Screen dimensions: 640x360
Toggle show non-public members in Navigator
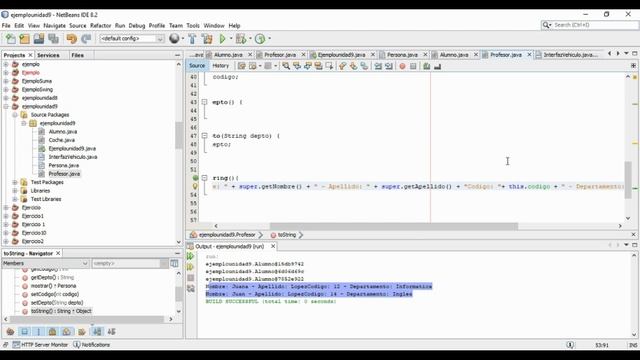[53, 331]
